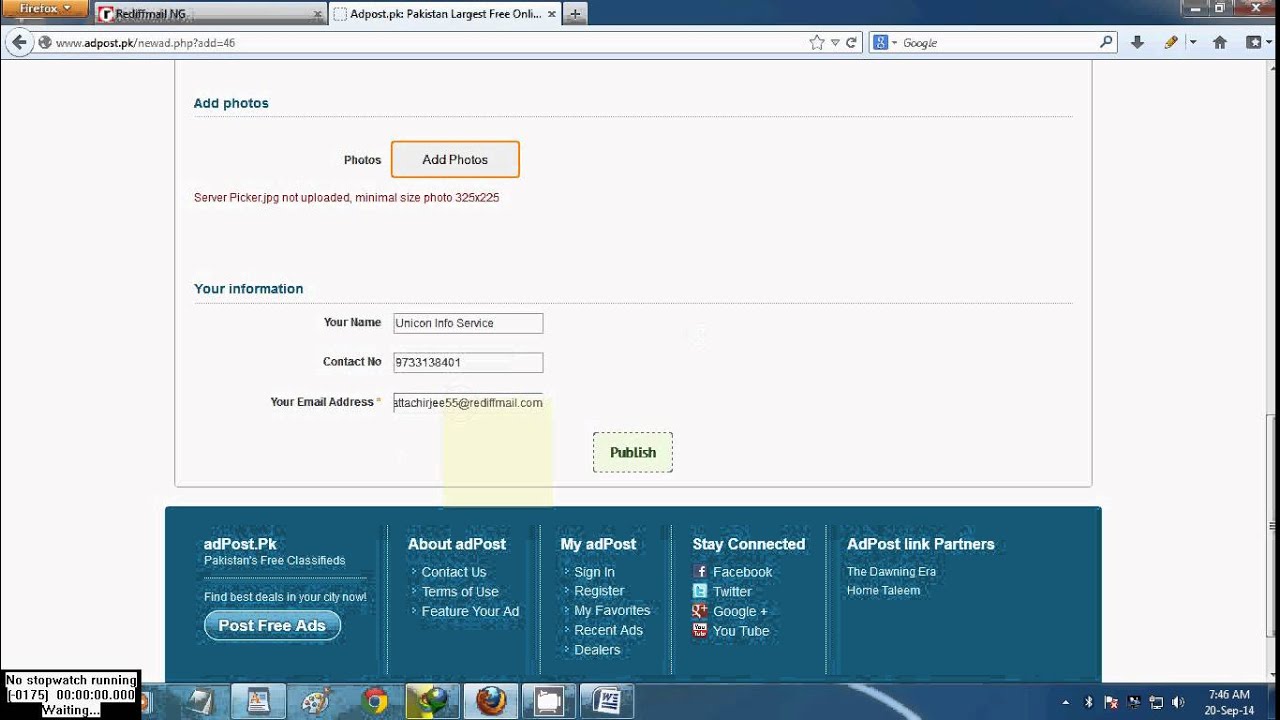Click the volume speaker tray icon

coord(1178,702)
